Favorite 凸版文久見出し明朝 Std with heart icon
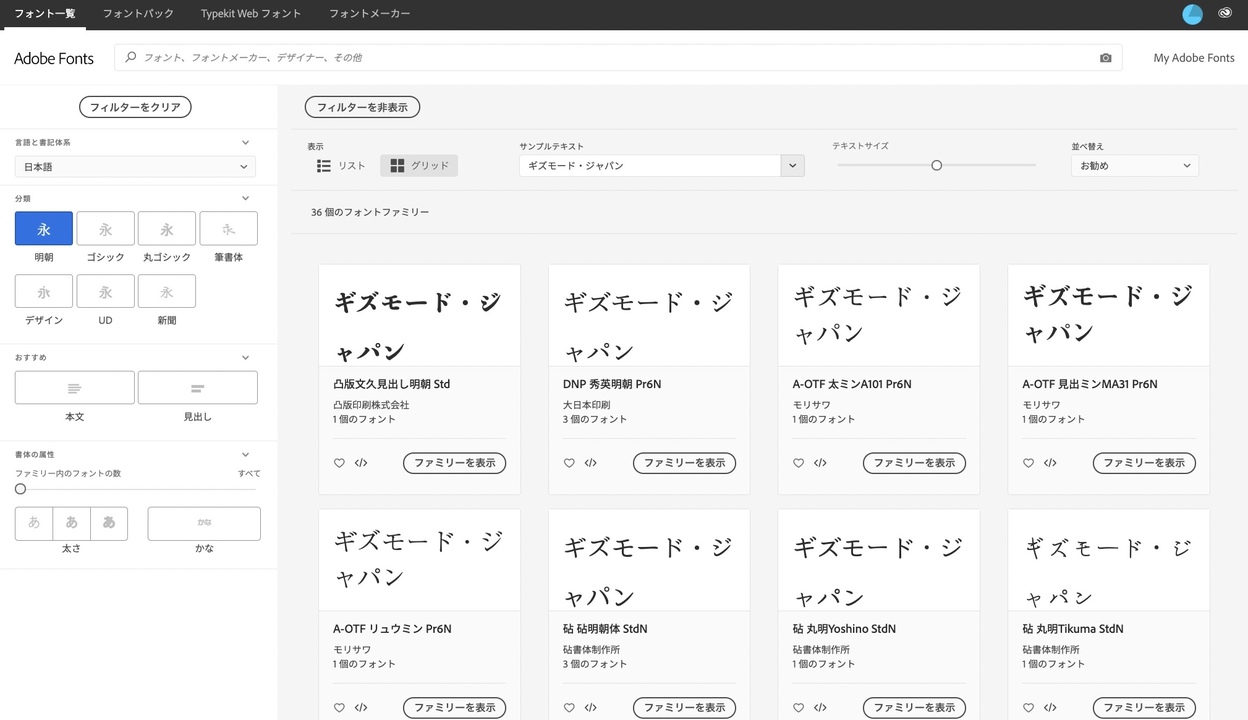 click(339, 463)
